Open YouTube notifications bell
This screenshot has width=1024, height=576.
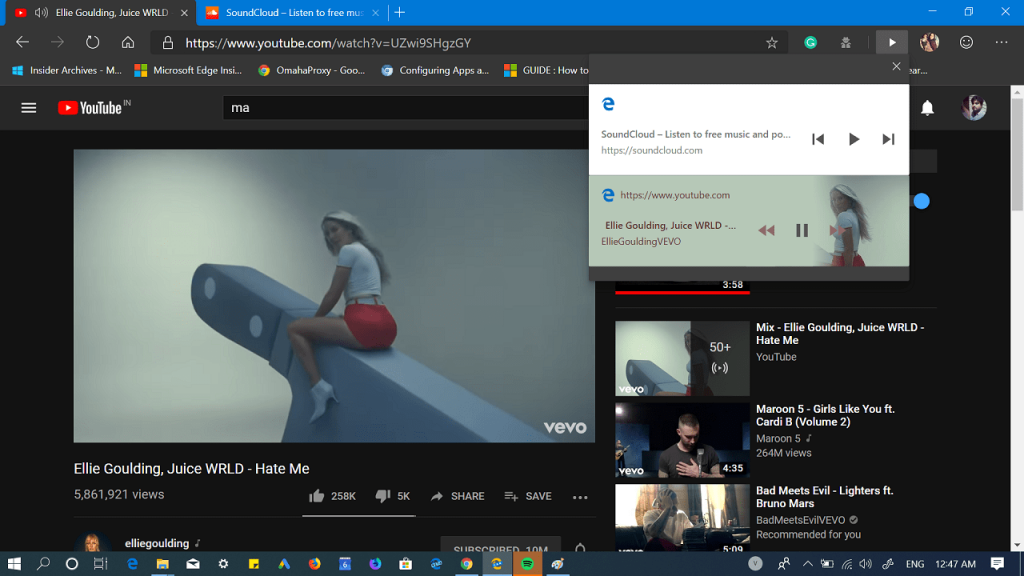point(927,108)
